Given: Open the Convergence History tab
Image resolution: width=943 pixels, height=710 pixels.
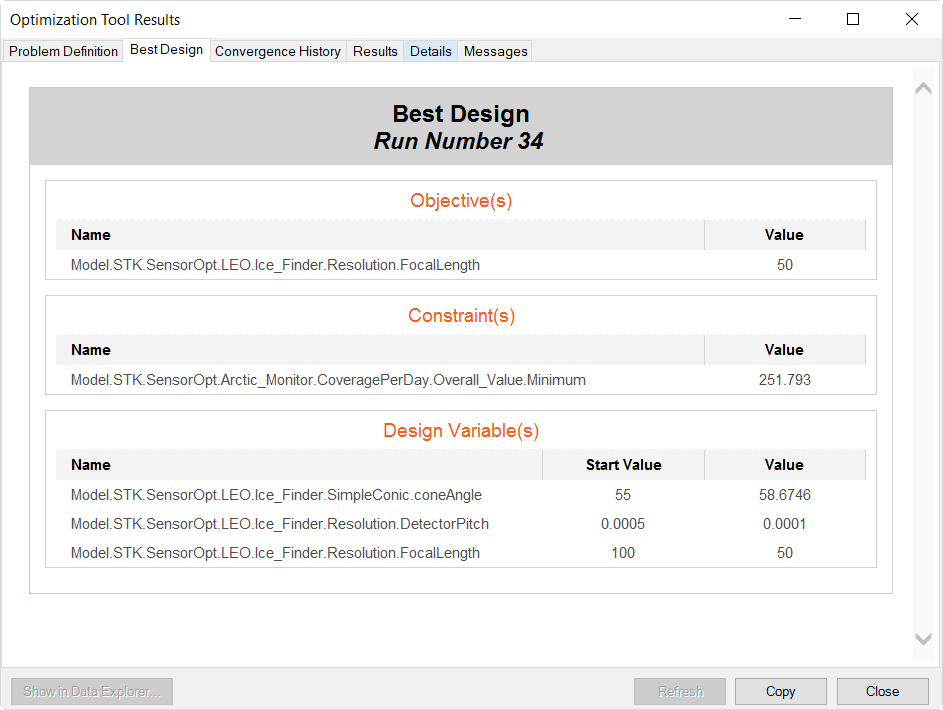Looking at the screenshot, I should 278,51.
